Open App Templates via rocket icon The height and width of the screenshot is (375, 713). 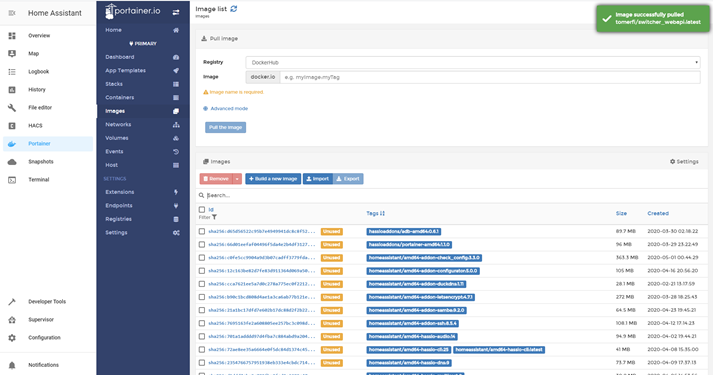pyautogui.click(x=176, y=70)
